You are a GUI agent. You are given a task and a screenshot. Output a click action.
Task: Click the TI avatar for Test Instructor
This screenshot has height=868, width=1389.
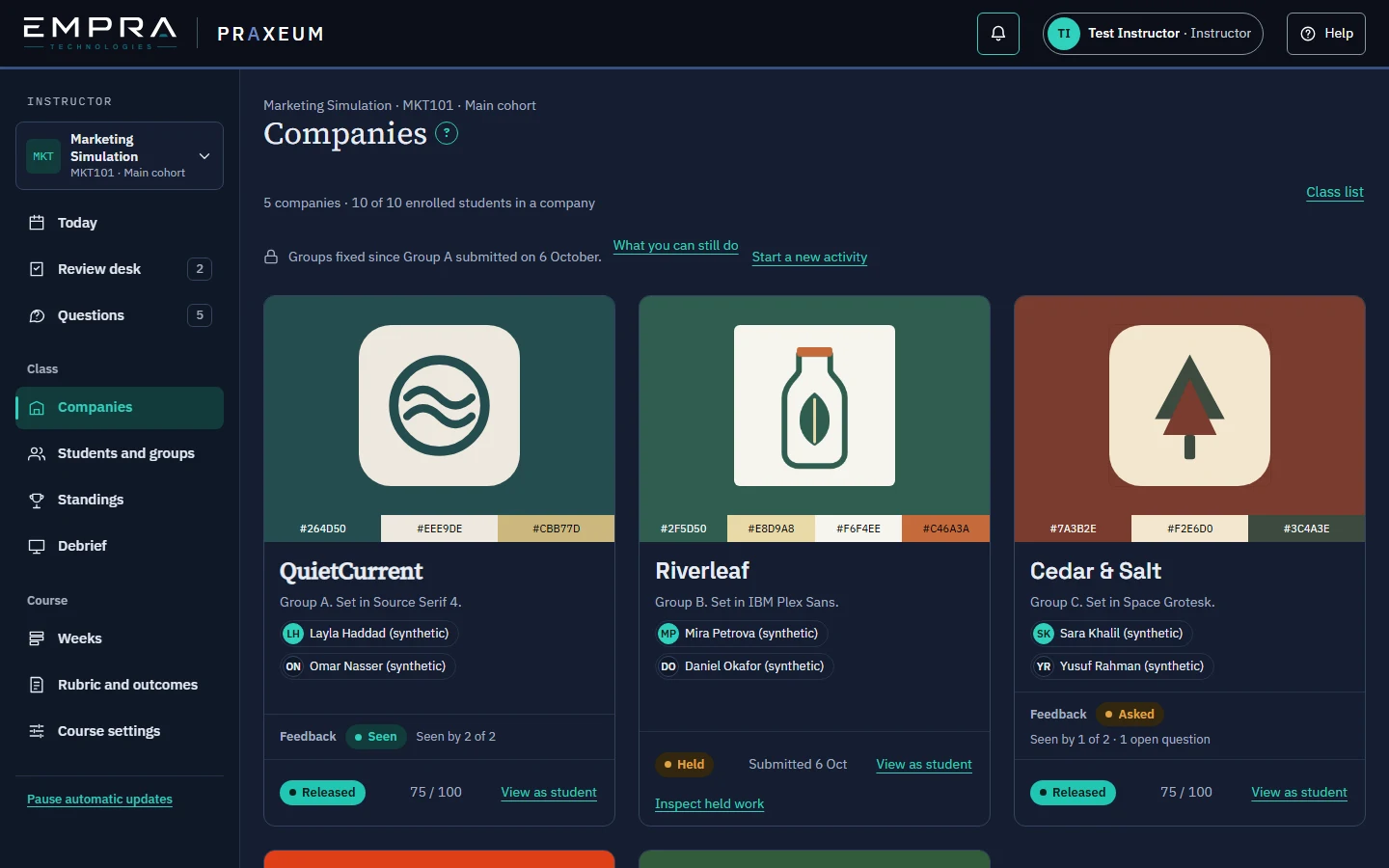tap(1064, 34)
